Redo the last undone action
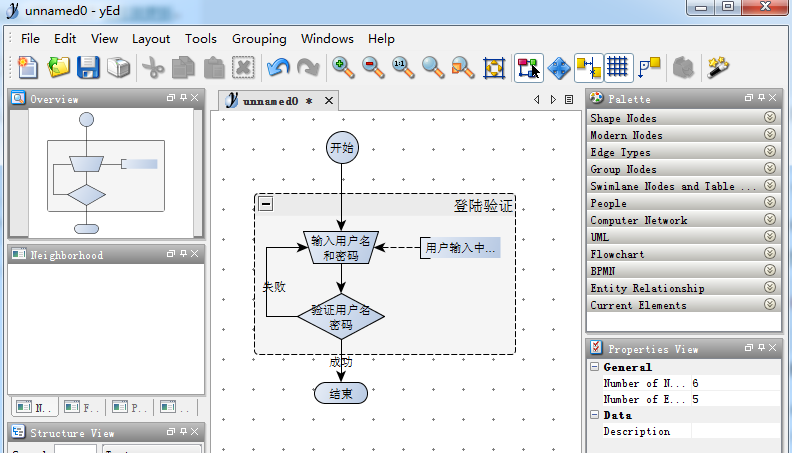Image resolution: width=792 pixels, height=453 pixels. pyautogui.click(x=308, y=68)
